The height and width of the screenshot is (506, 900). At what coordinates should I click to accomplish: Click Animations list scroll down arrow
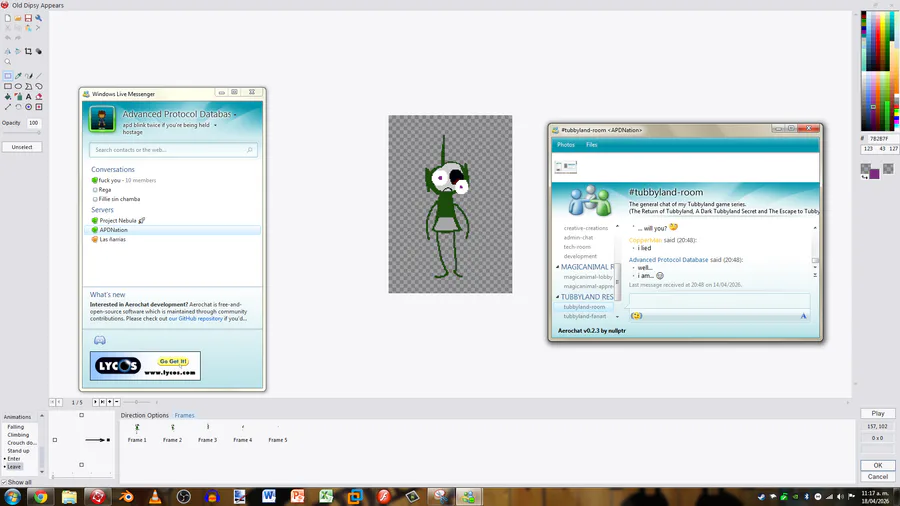(x=41, y=472)
